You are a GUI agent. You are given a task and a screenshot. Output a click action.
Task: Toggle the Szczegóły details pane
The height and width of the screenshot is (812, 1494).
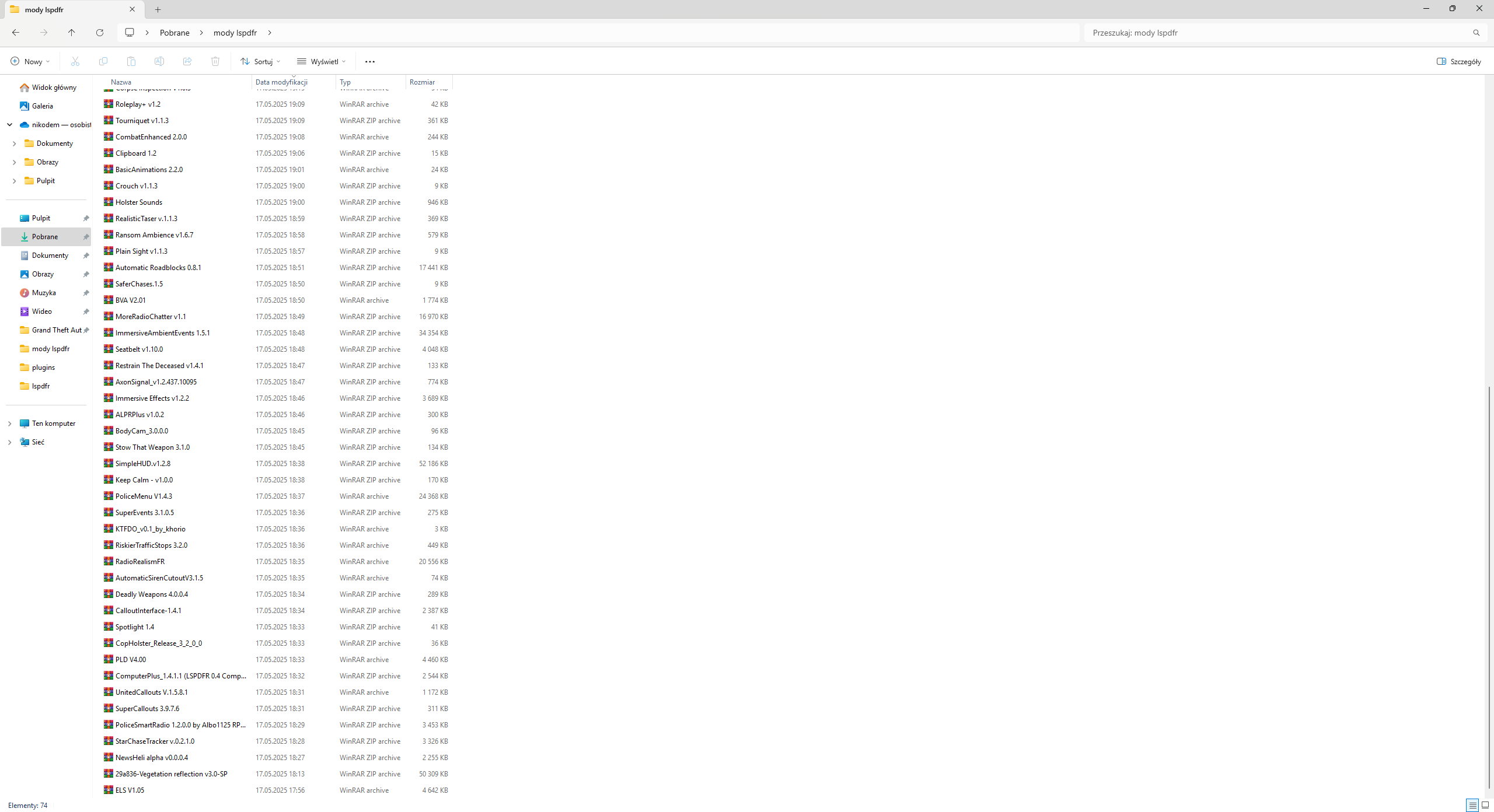click(1458, 61)
